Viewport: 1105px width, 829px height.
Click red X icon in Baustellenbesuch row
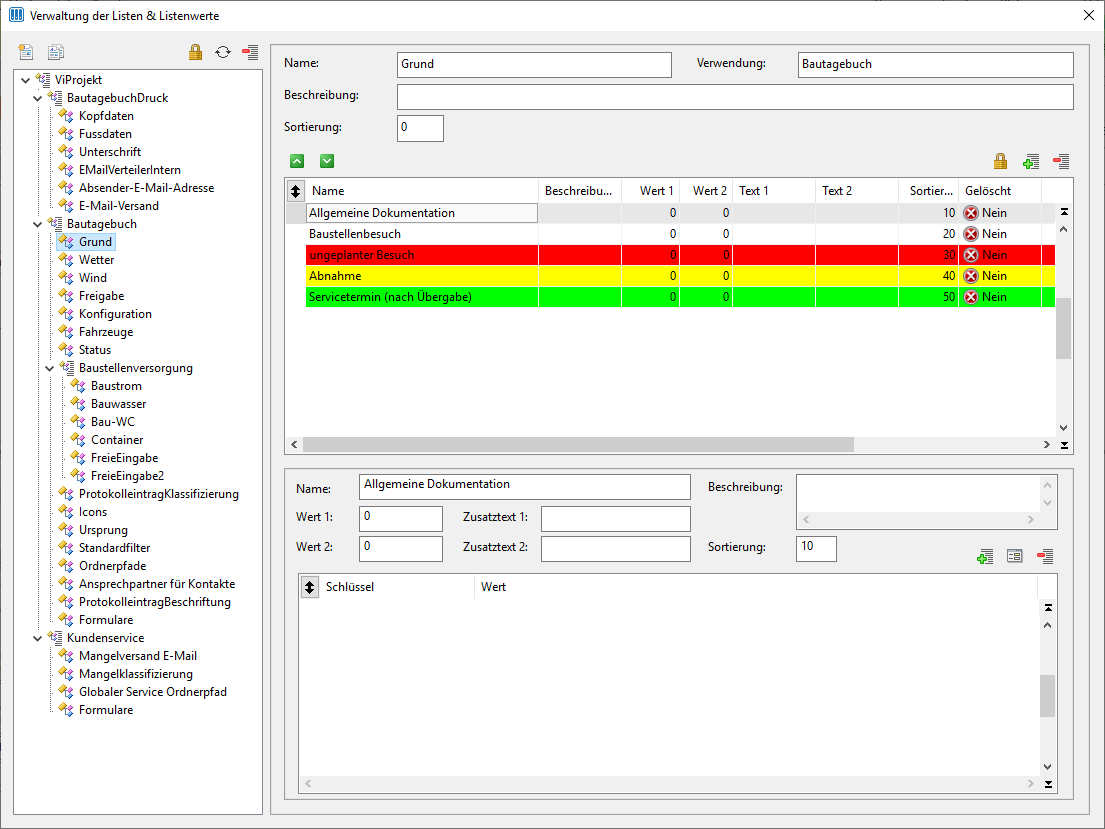[x=971, y=234]
